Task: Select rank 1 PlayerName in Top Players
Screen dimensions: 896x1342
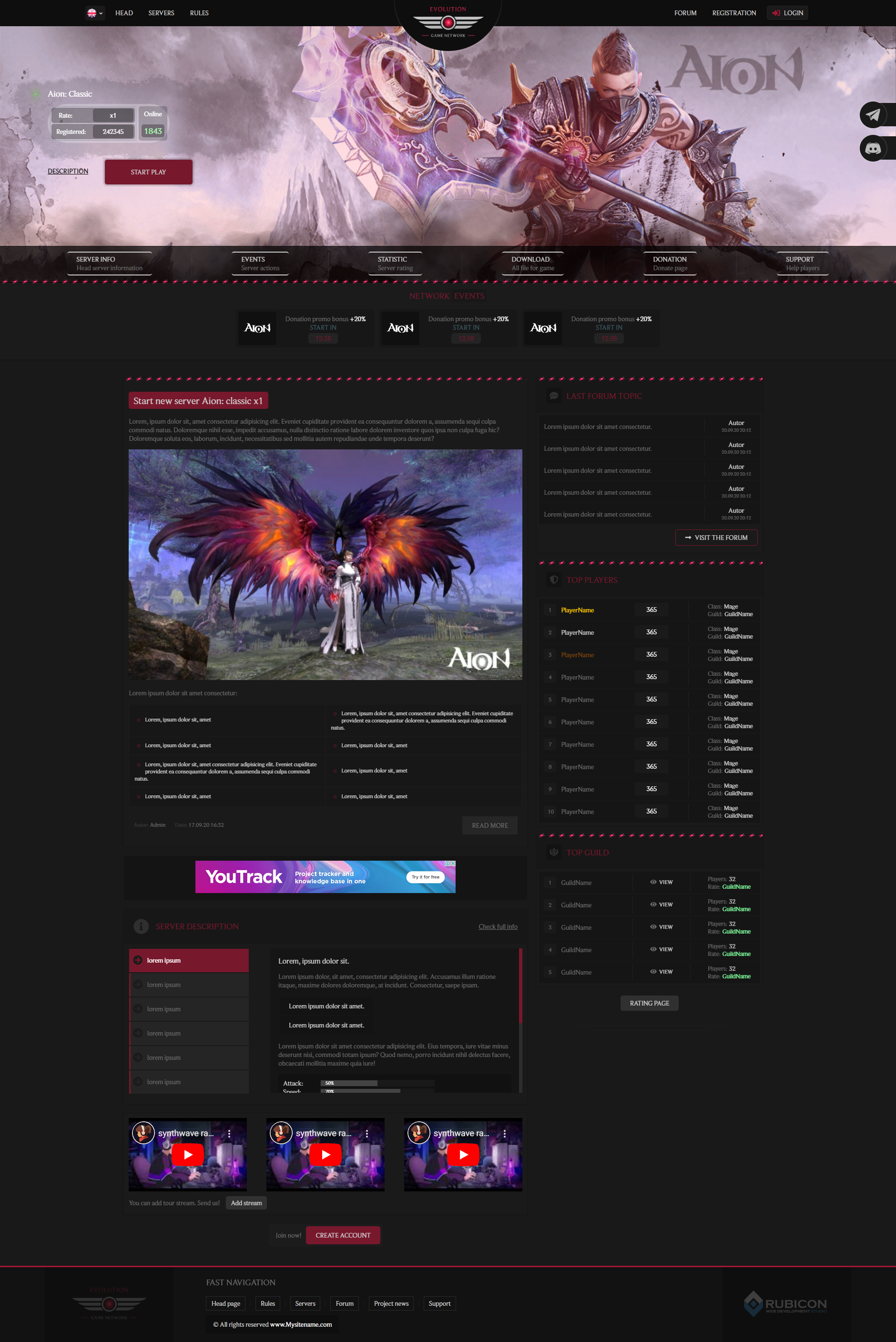Action: coord(577,610)
